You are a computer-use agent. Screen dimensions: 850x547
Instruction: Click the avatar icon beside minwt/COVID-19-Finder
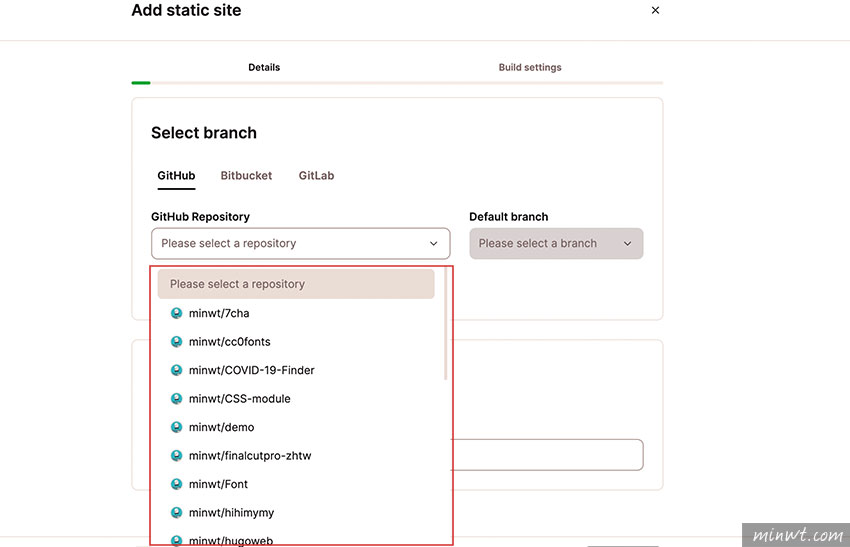pyautogui.click(x=176, y=370)
